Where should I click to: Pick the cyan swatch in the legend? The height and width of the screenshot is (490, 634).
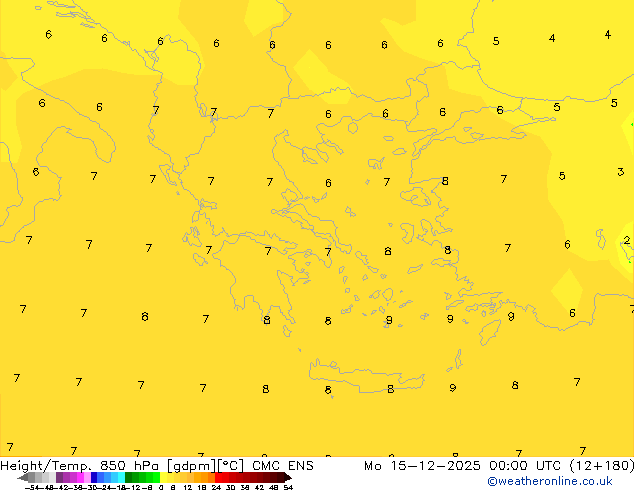click(x=121, y=477)
